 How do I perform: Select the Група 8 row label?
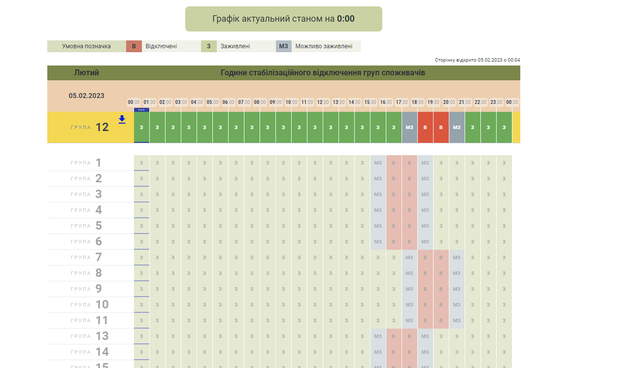pyautogui.click(x=86, y=273)
